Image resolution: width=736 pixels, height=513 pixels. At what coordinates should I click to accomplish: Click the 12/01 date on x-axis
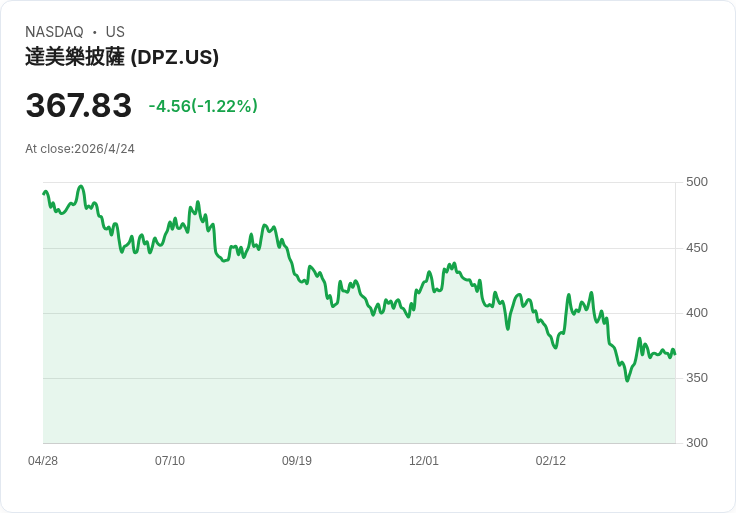(424, 461)
